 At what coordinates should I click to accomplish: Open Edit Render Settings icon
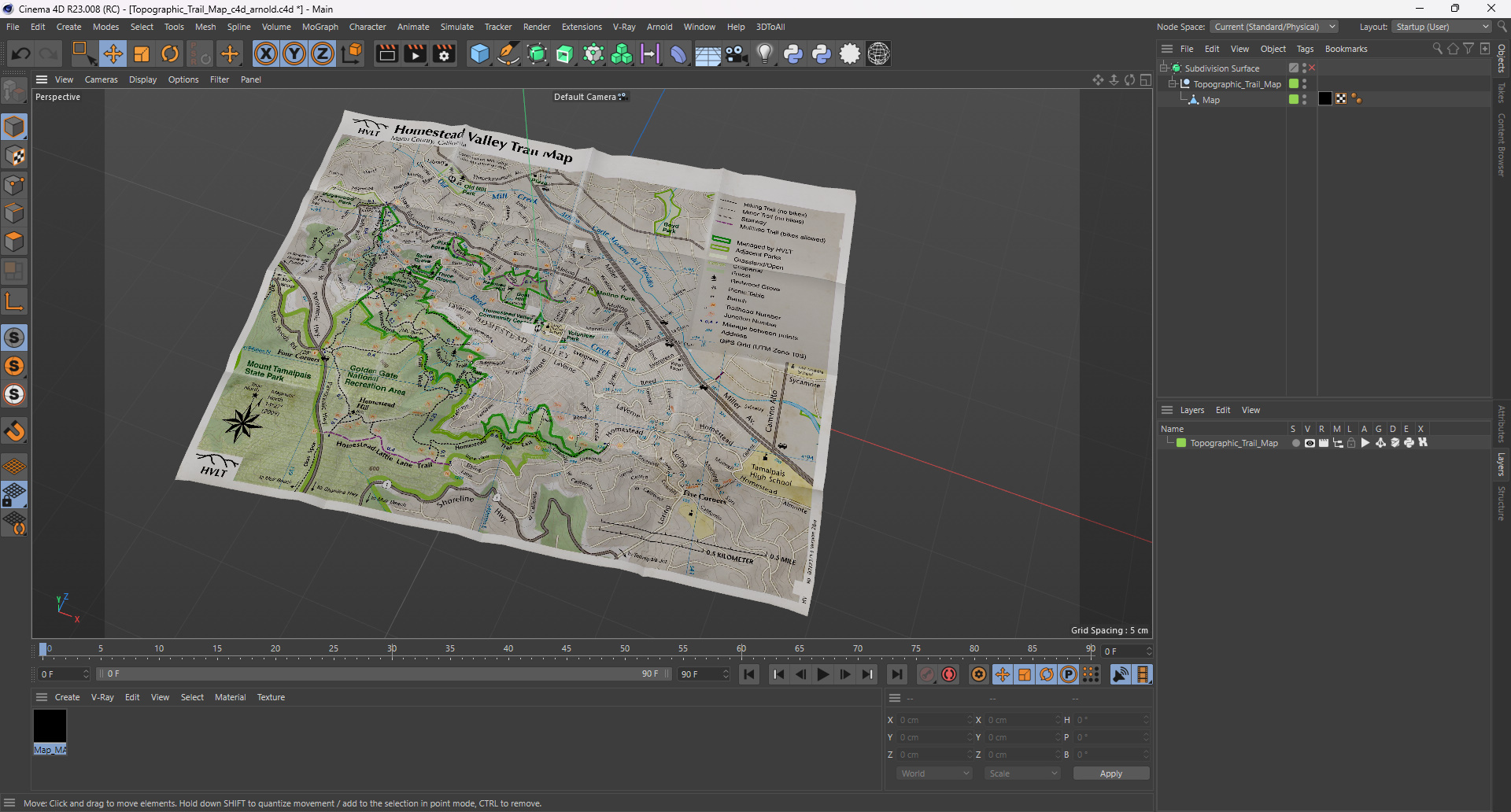[x=444, y=54]
